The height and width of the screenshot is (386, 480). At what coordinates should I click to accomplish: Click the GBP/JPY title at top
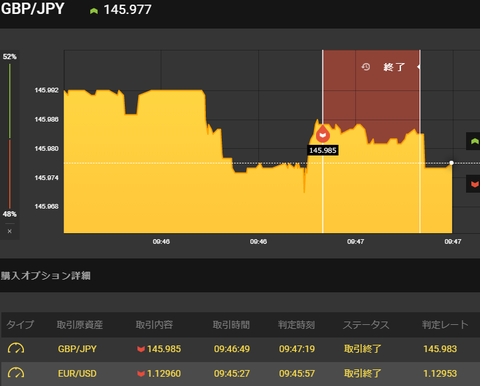point(32,9)
